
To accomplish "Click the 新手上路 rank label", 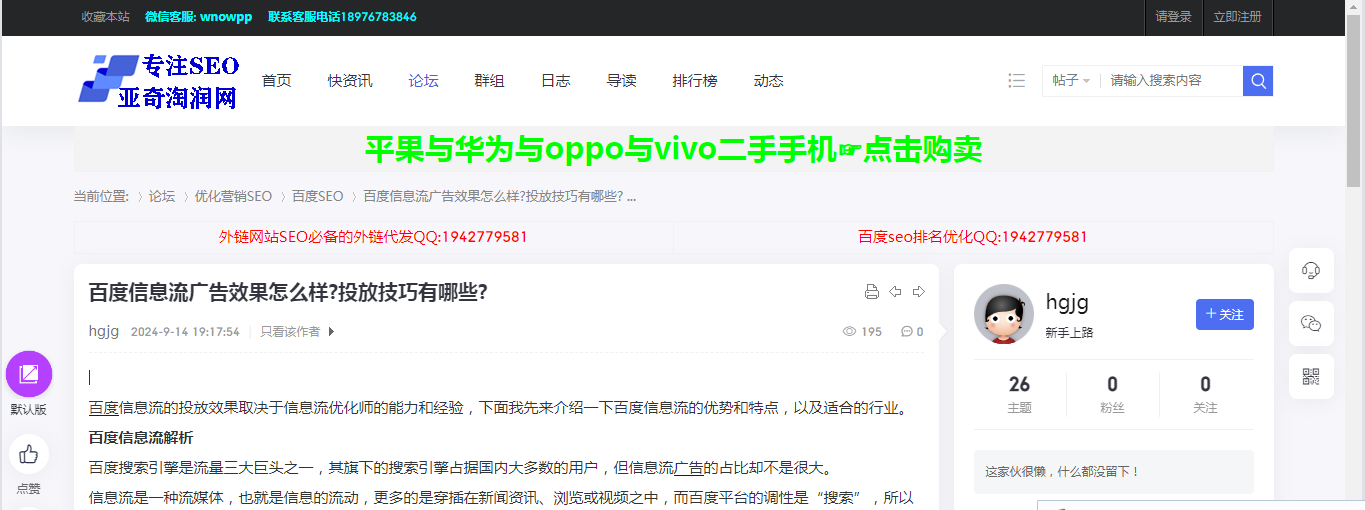I will (1069, 333).
